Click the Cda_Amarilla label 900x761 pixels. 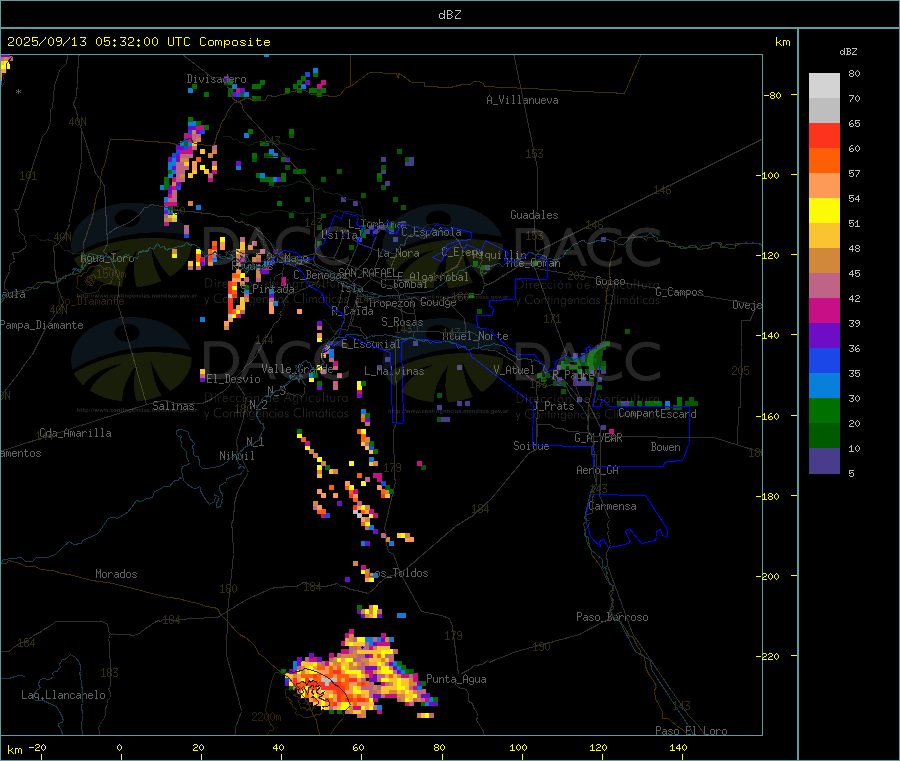[75, 433]
